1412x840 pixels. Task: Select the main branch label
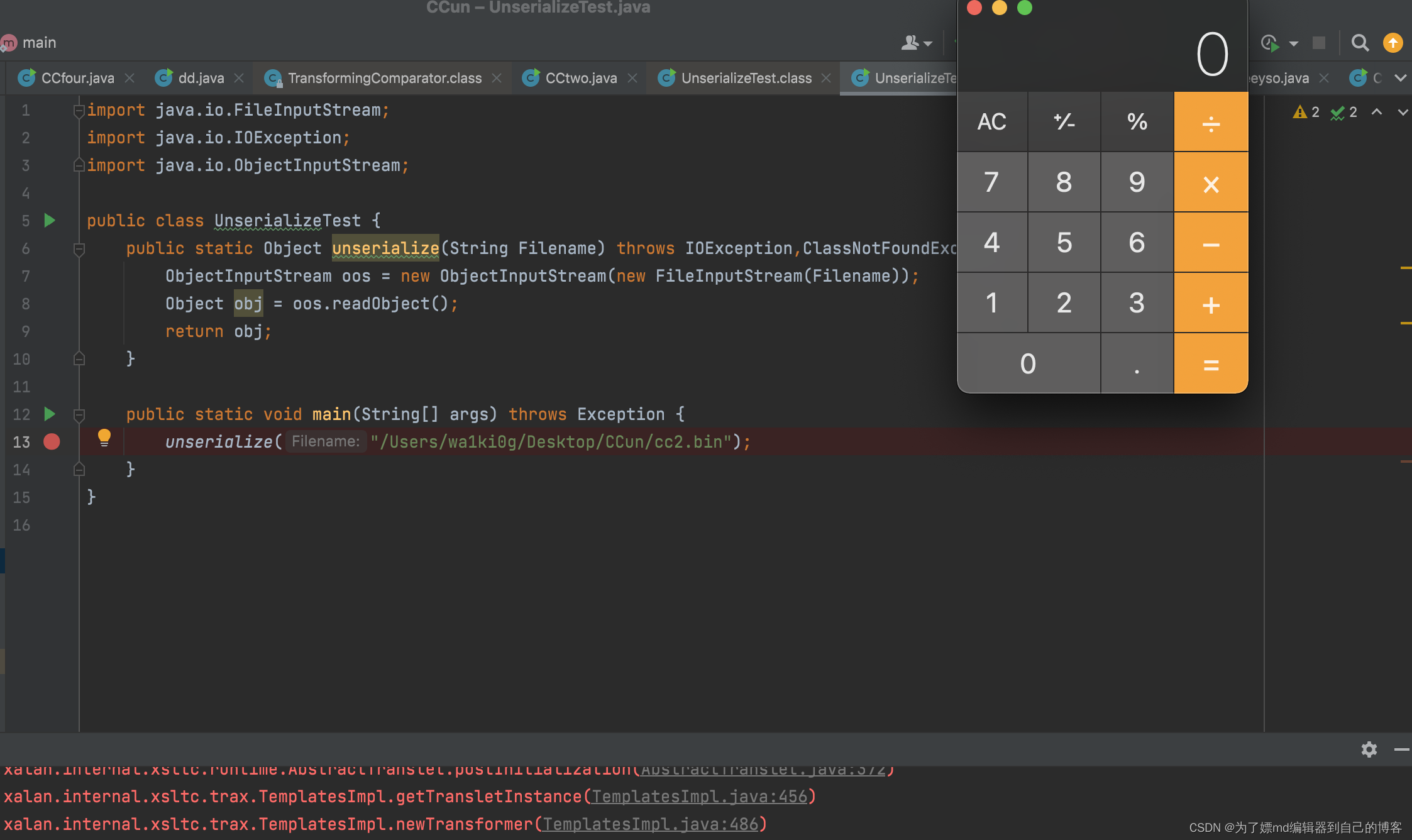[x=39, y=43]
